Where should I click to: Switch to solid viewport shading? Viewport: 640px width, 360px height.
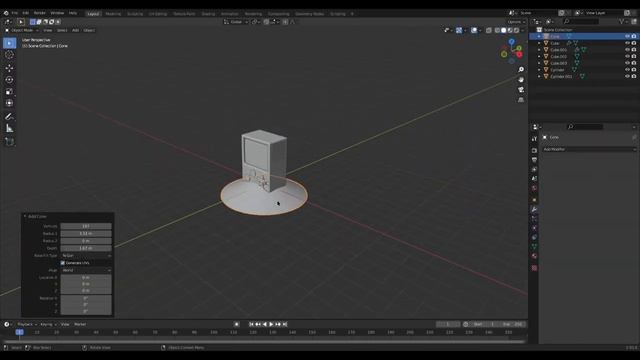(504, 30)
